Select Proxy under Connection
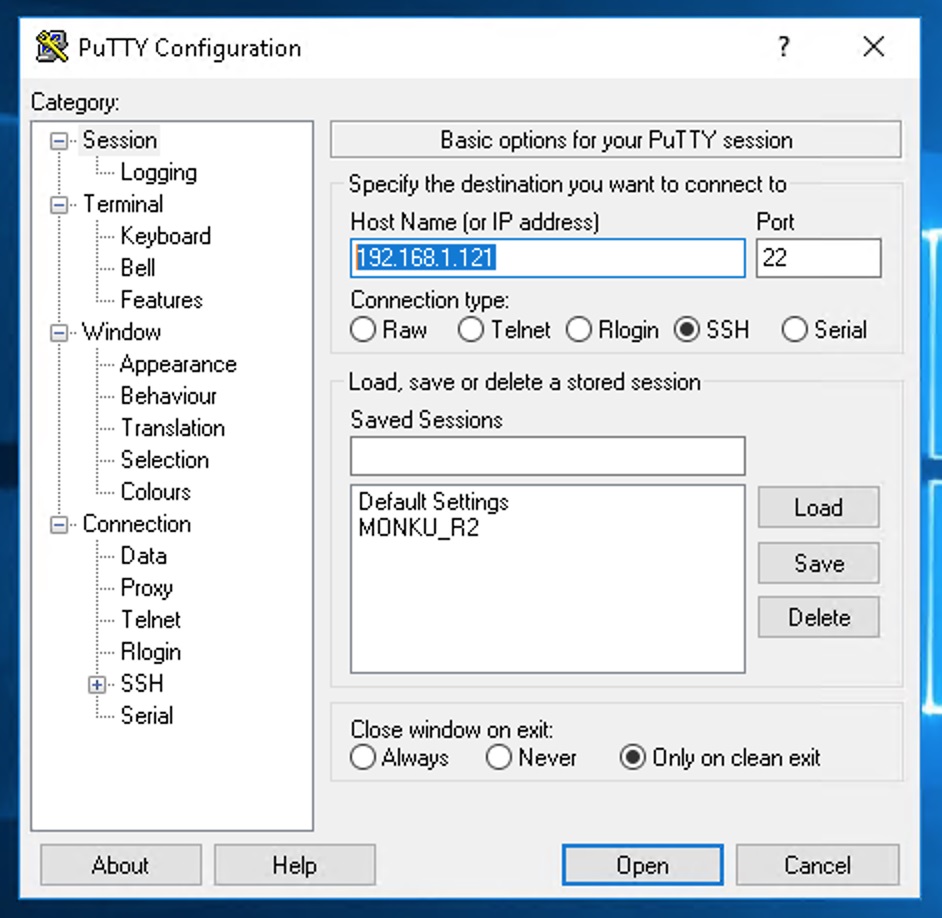942x918 pixels. pos(146,588)
